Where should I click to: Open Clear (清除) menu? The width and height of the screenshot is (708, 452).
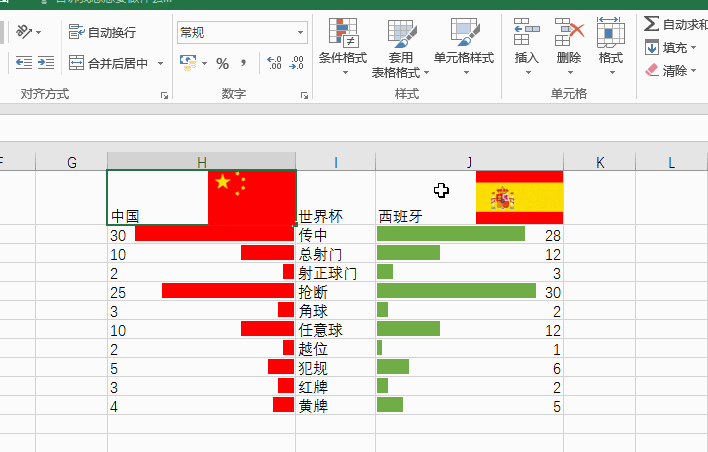coord(671,70)
